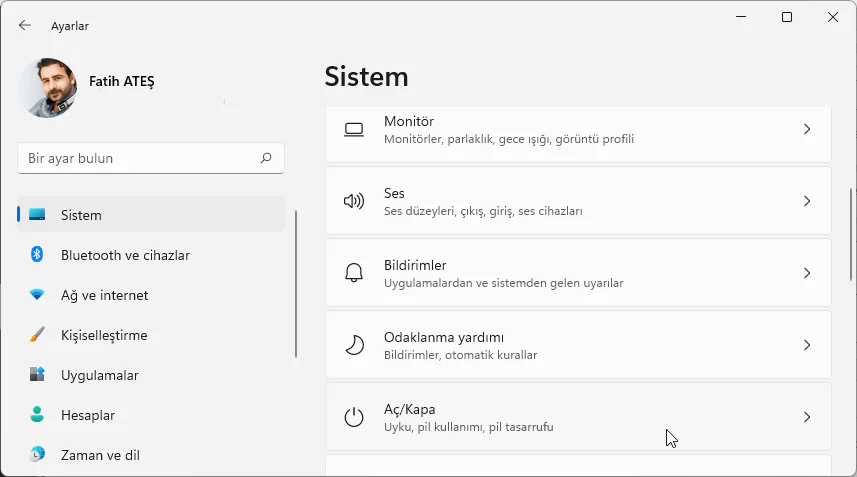This screenshot has width=857, height=477.
Task: Click the Kişiselleştirme paintbrush icon
Action: point(37,335)
